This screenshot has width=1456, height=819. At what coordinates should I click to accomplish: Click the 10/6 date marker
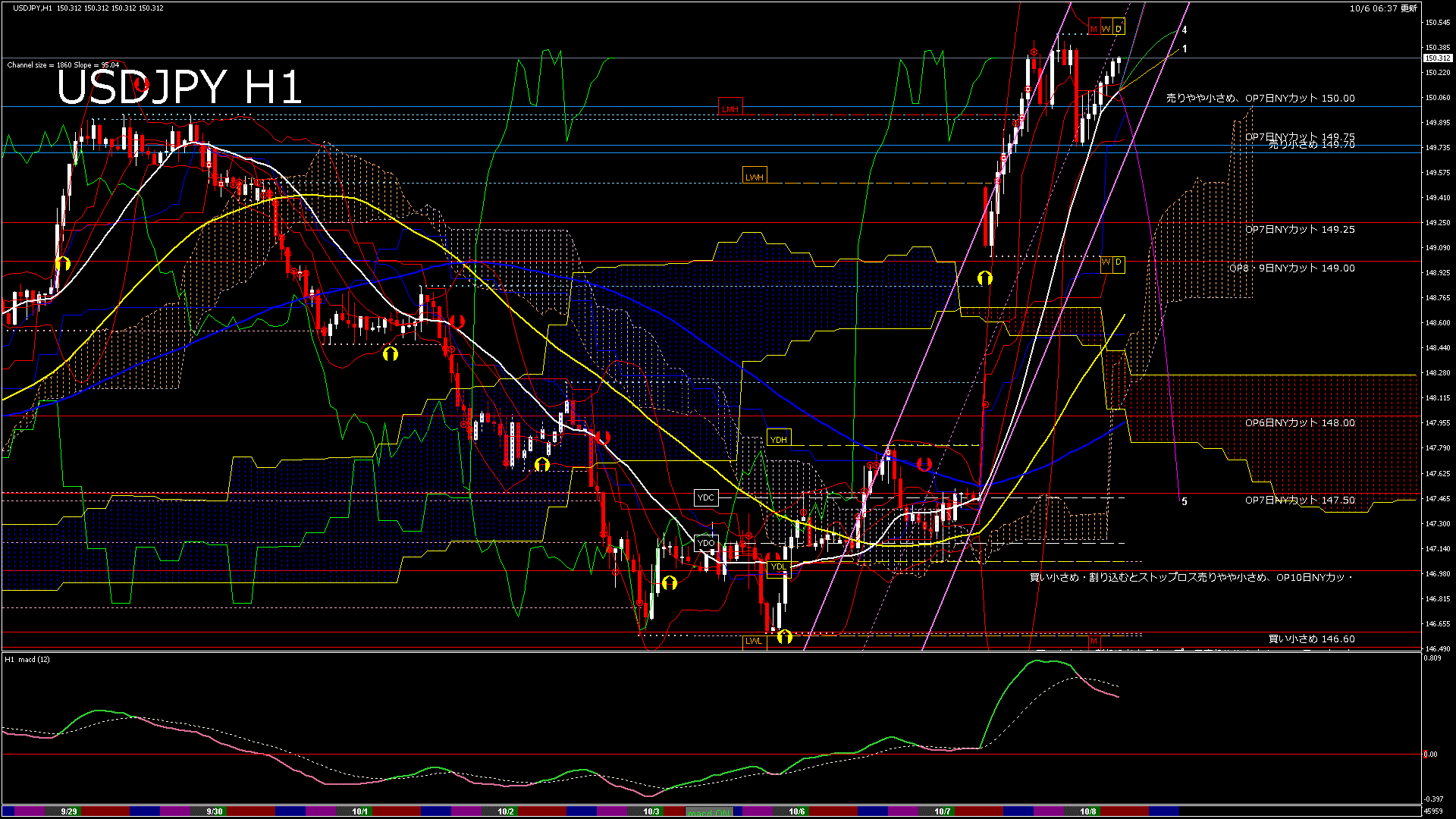pyautogui.click(x=796, y=811)
